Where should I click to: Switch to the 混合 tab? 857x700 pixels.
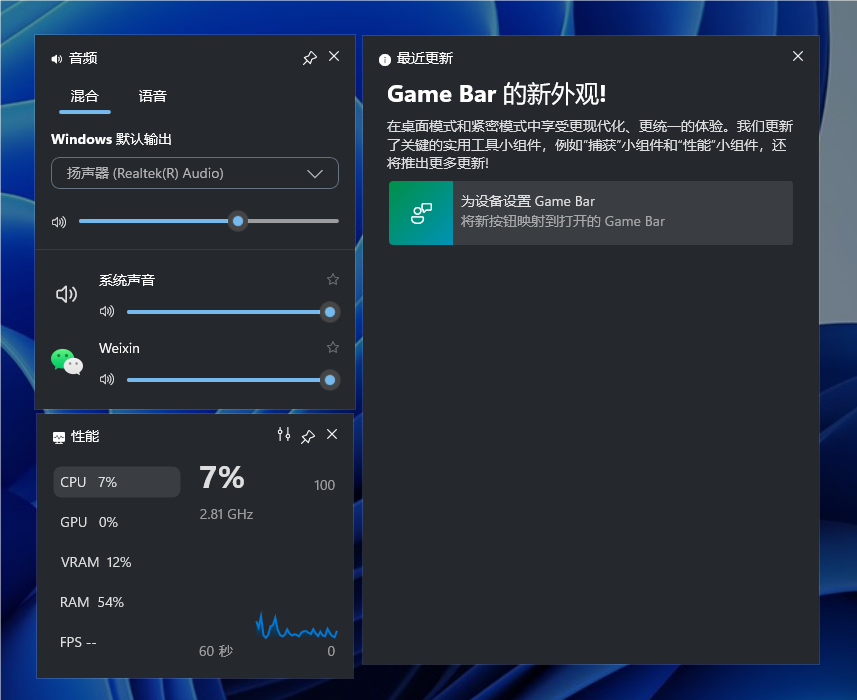(85, 96)
